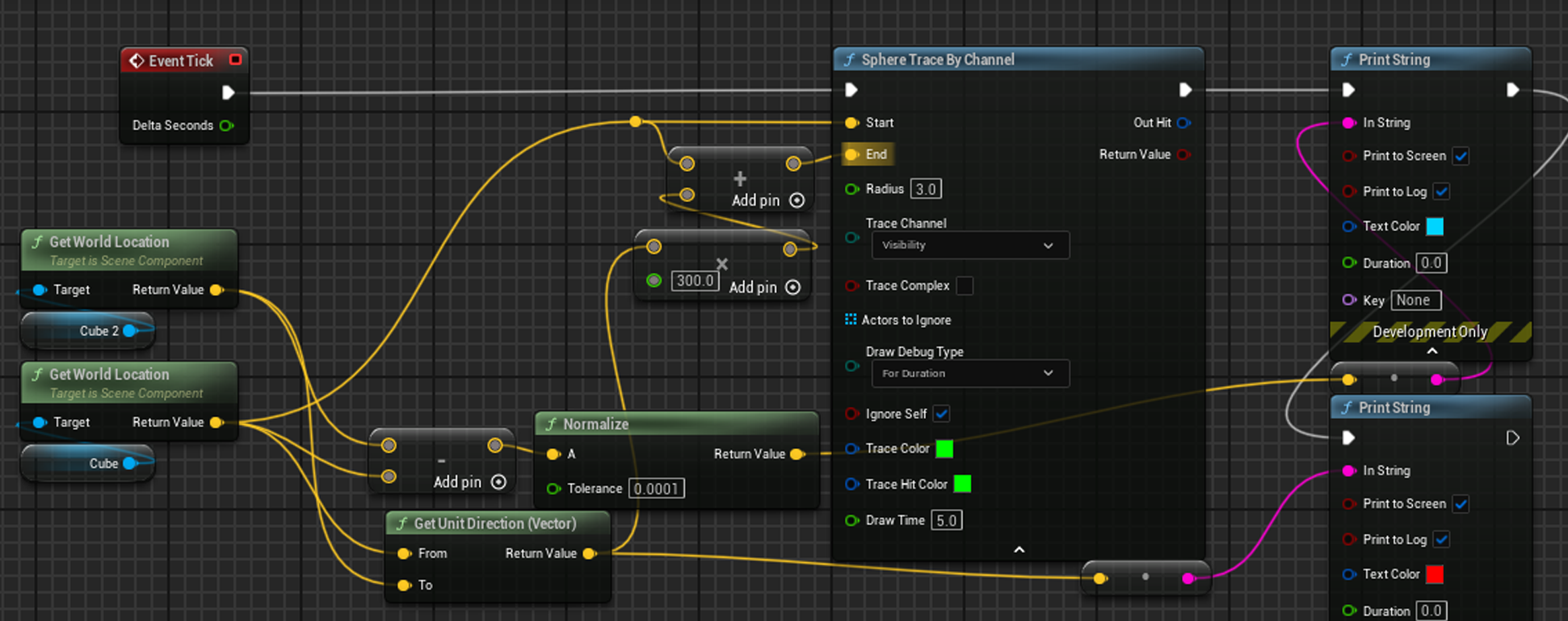Collapse the top Print String advanced pins
This screenshot has width=1568, height=621.
[1431, 351]
